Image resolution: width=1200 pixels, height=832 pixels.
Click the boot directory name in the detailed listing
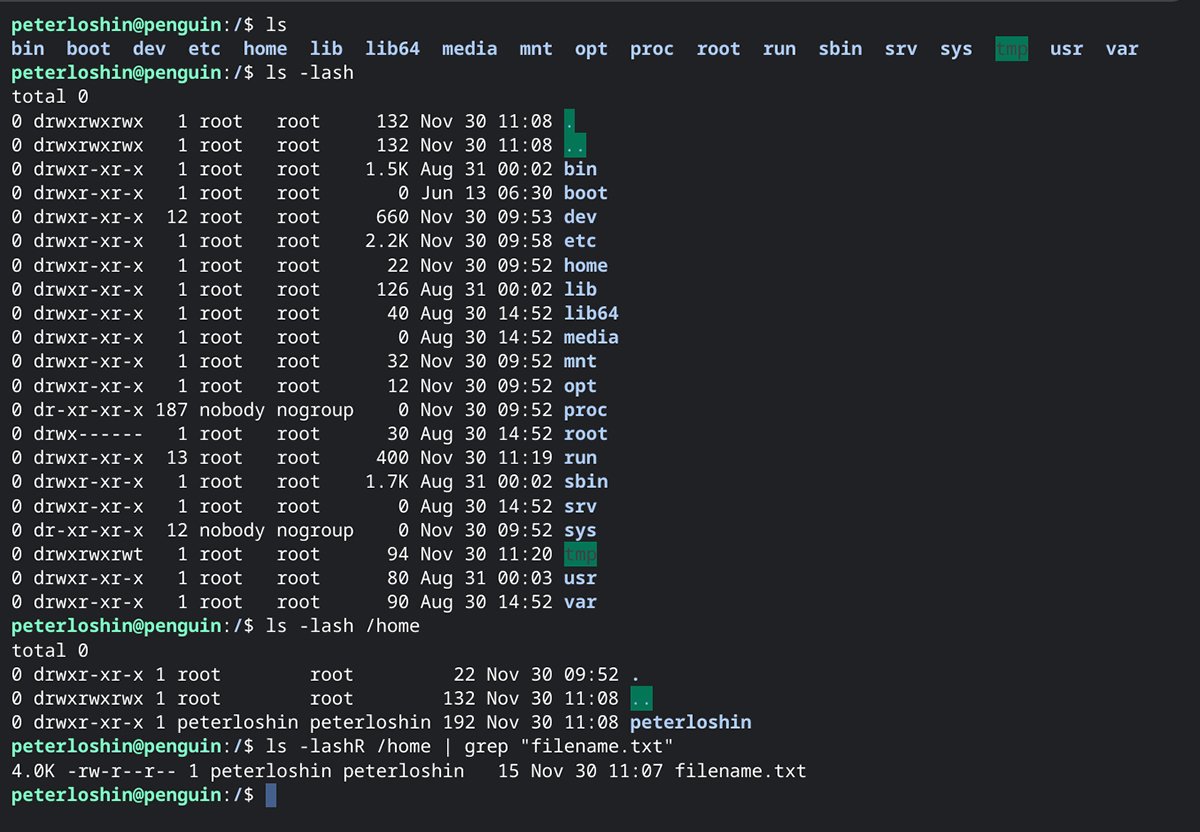[585, 193]
